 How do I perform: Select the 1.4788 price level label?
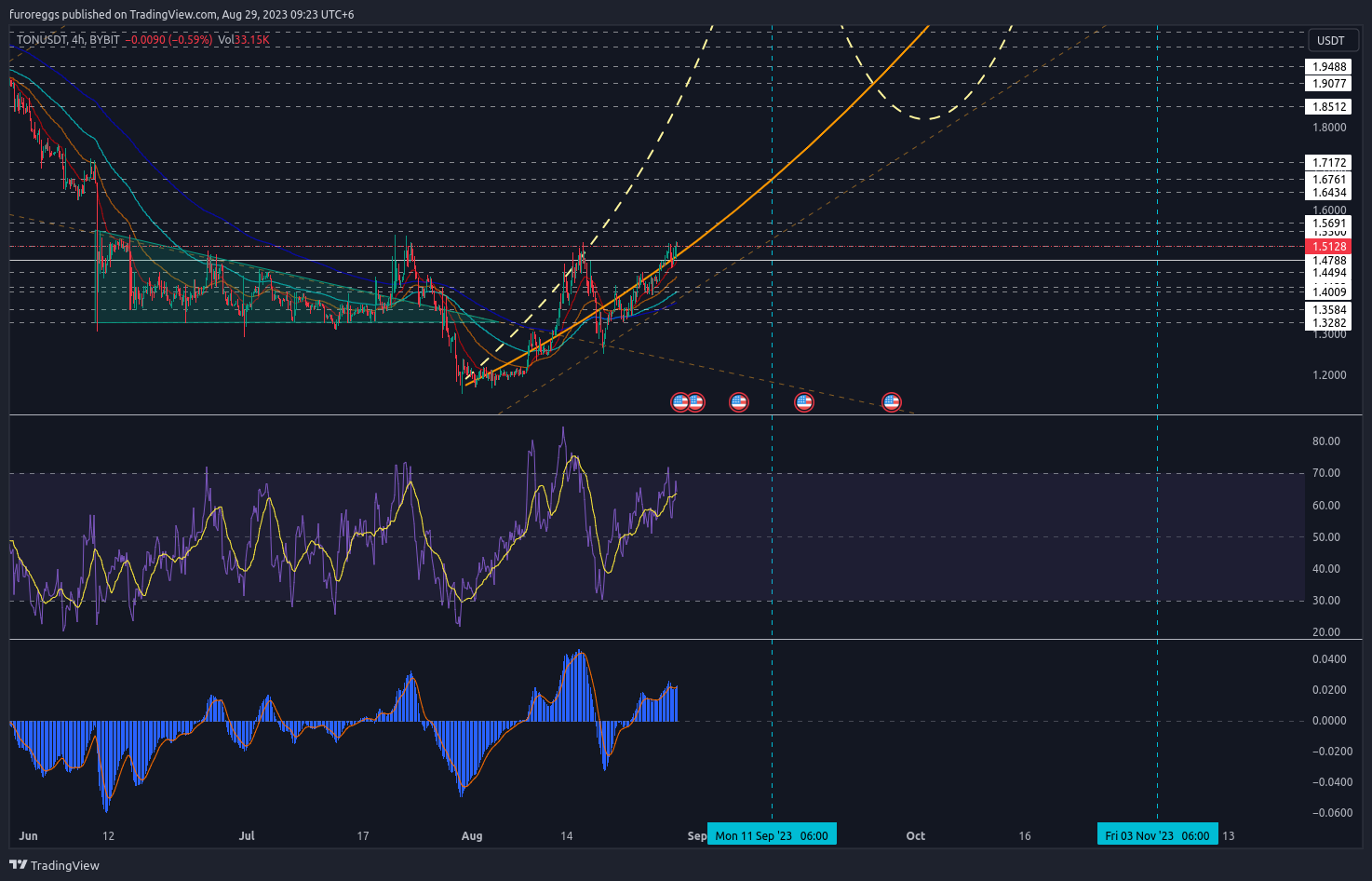click(x=1329, y=261)
